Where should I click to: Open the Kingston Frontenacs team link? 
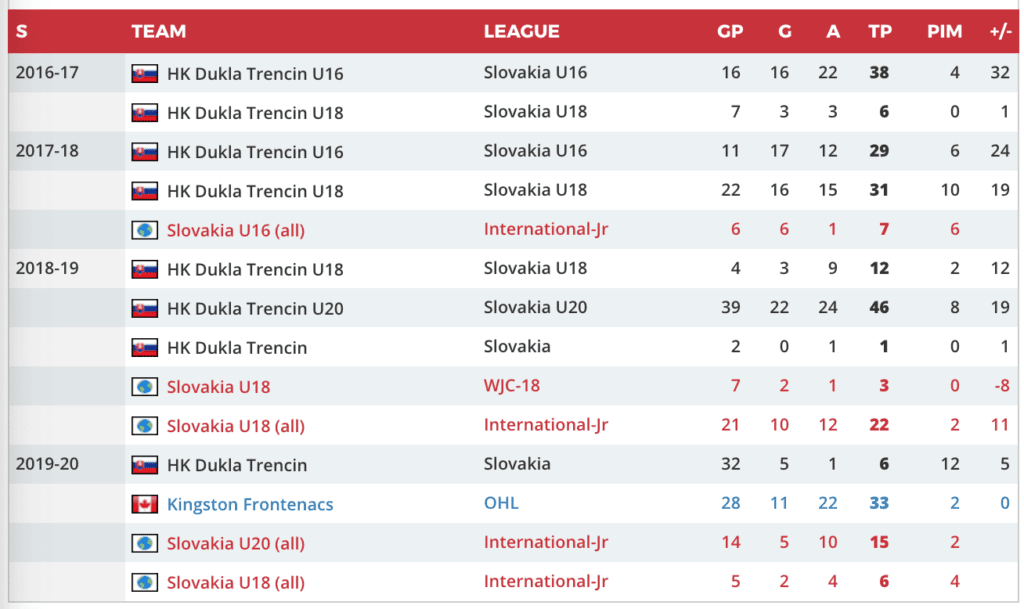250,504
